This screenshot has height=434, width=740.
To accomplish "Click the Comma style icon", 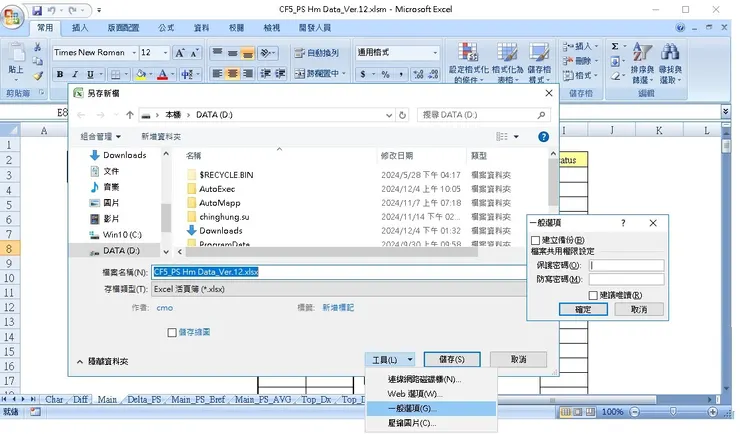I will [401, 74].
